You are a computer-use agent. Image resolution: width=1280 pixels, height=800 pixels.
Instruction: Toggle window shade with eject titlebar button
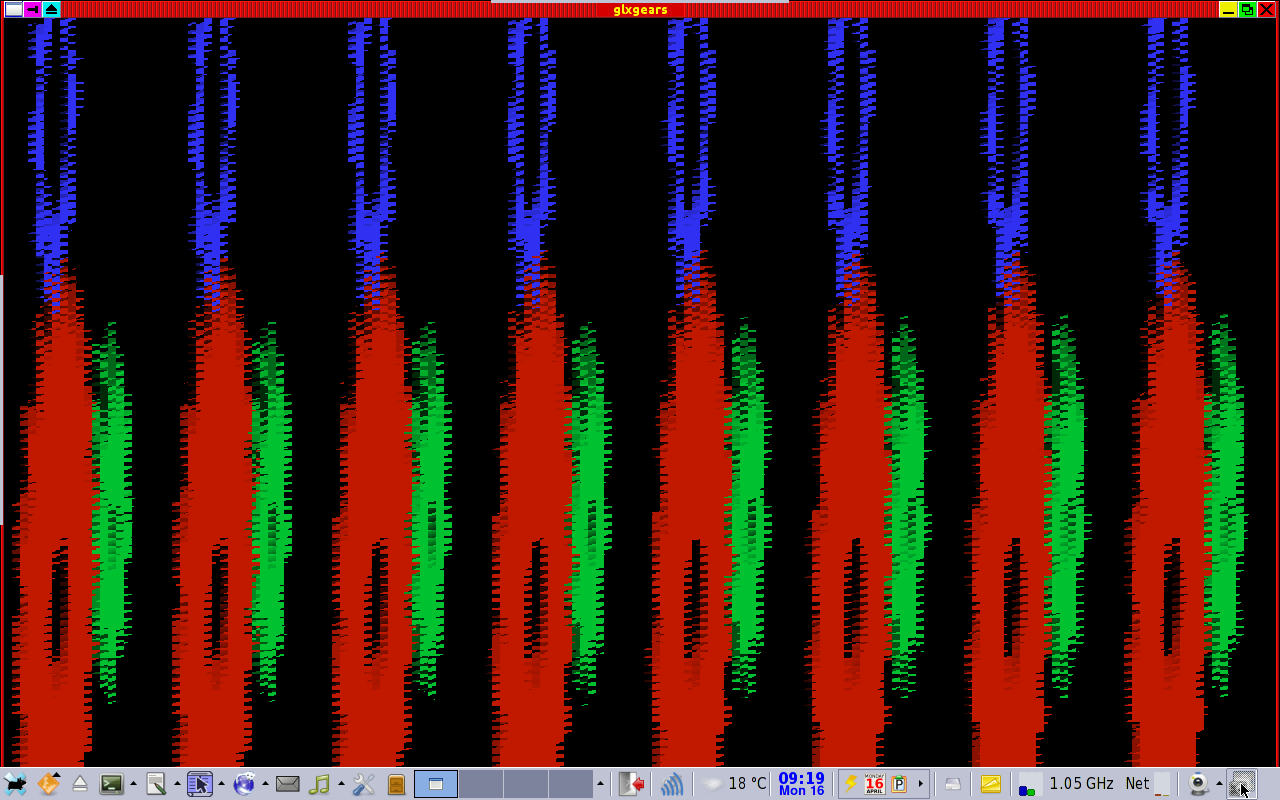point(51,9)
